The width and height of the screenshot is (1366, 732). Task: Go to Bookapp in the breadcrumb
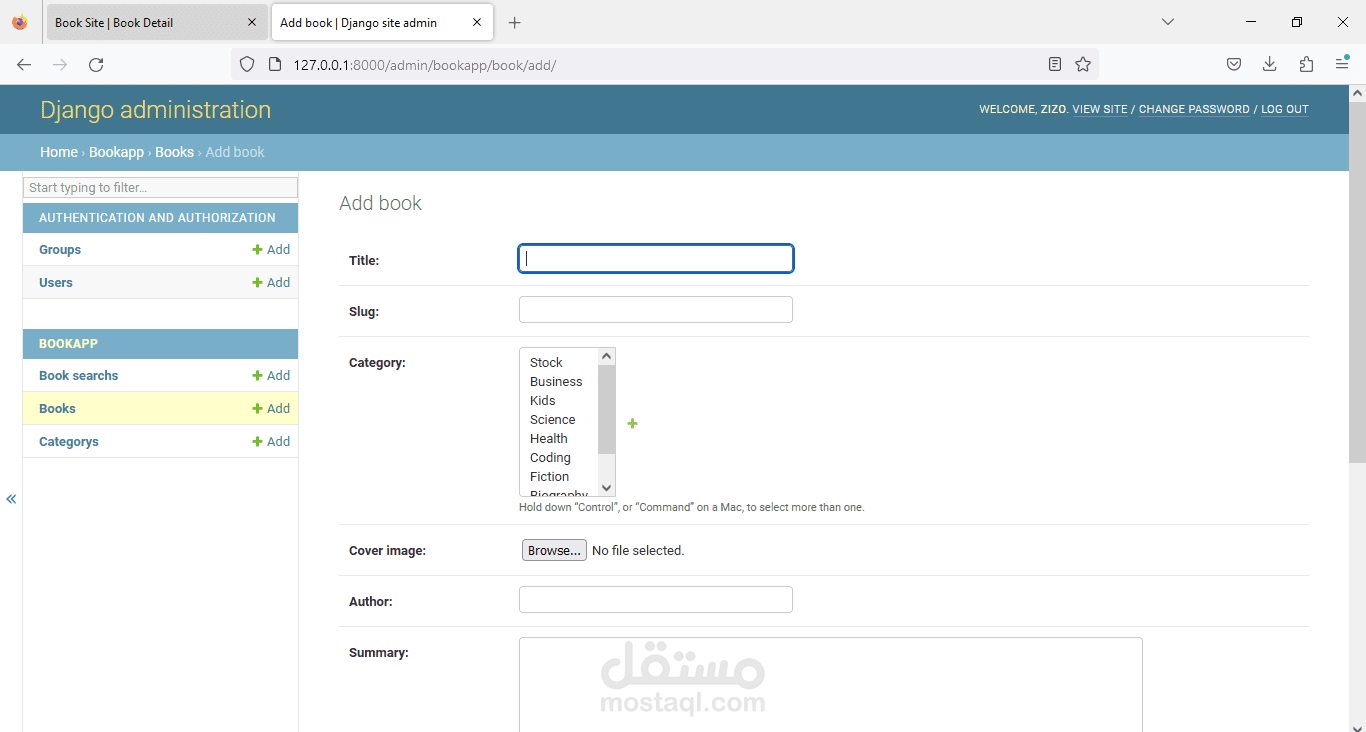[x=116, y=152]
